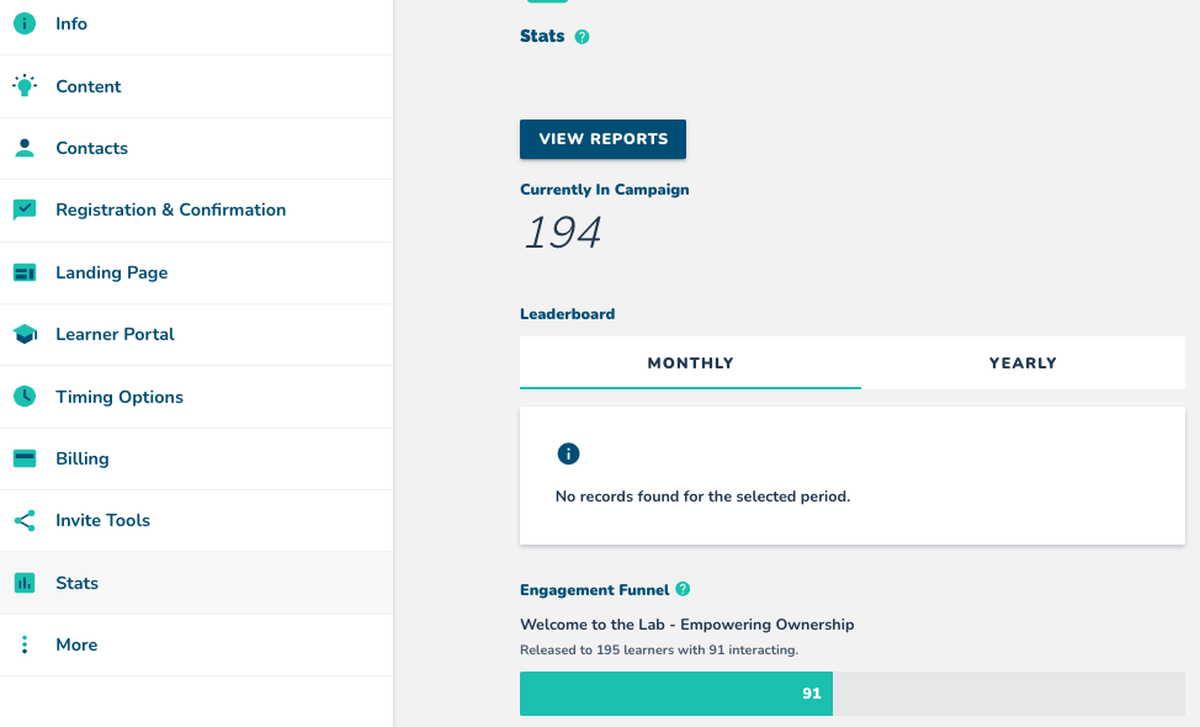The width and height of the screenshot is (1200, 727).
Task: Click the More three-dots icon
Action: click(x=25, y=644)
